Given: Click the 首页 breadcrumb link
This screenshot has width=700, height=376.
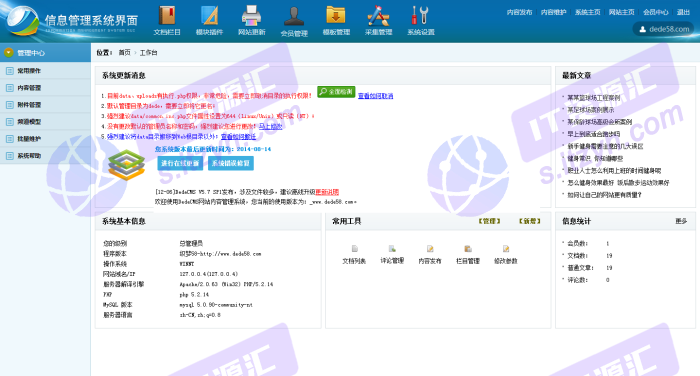Looking at the screenshot, I should click(x=125, y=53).
